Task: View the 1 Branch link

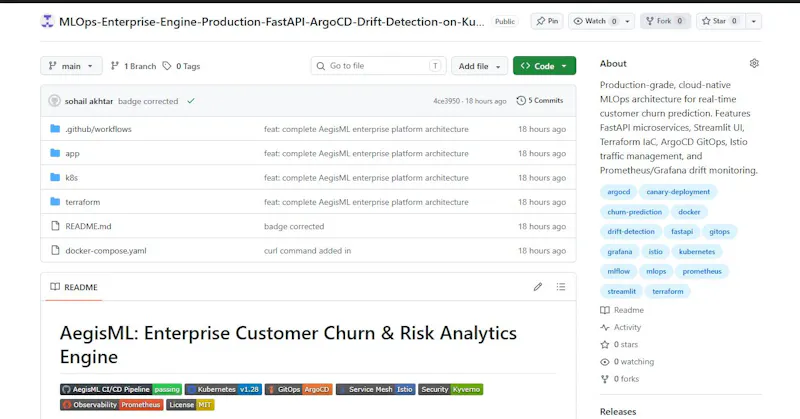Action: [x=134, y=66]
